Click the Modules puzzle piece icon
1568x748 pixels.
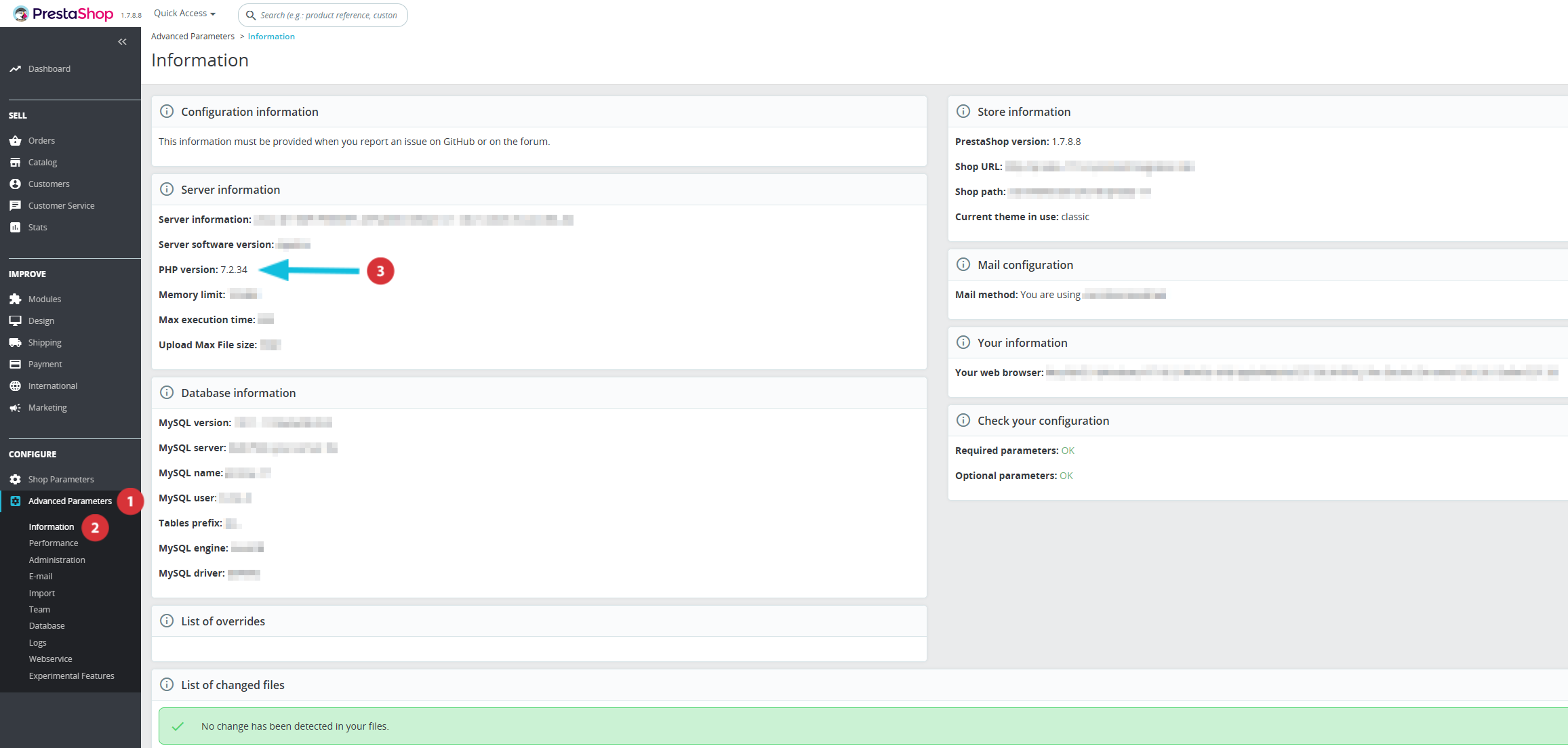click(15, 299)
